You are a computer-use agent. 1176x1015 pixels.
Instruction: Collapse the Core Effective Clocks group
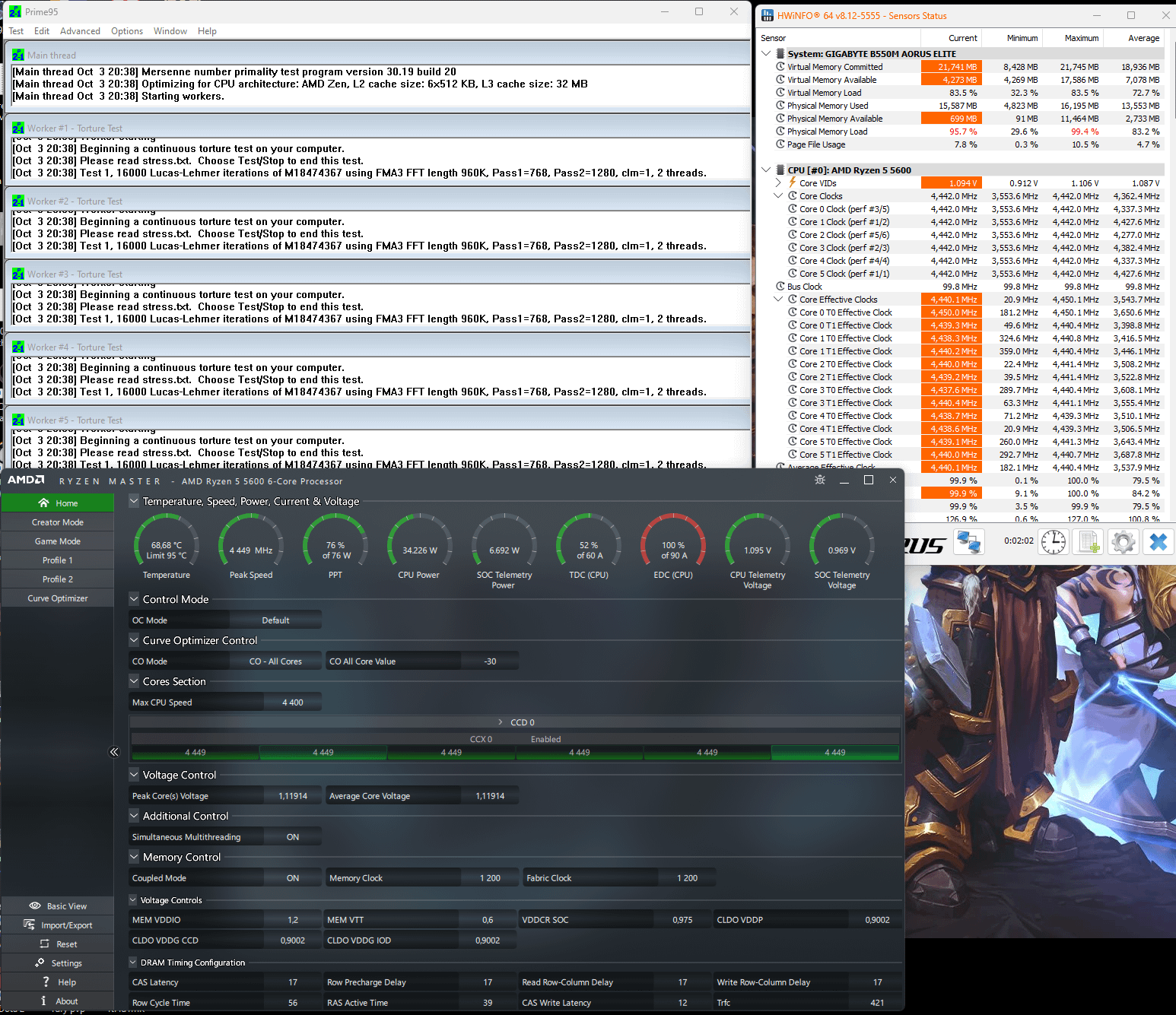pyautogui.click(x=778, y=300)
